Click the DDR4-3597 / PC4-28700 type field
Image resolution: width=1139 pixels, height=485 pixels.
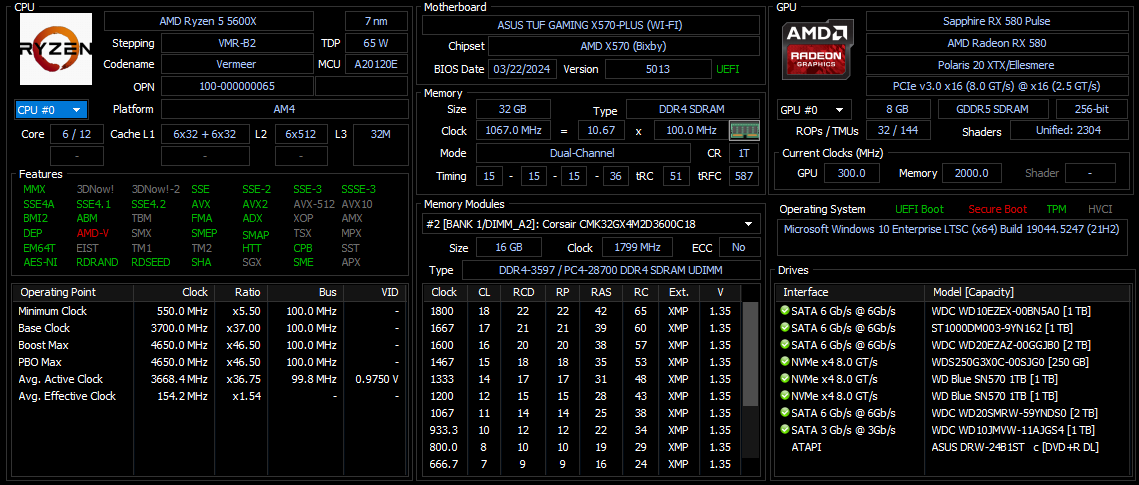[610, 270]
